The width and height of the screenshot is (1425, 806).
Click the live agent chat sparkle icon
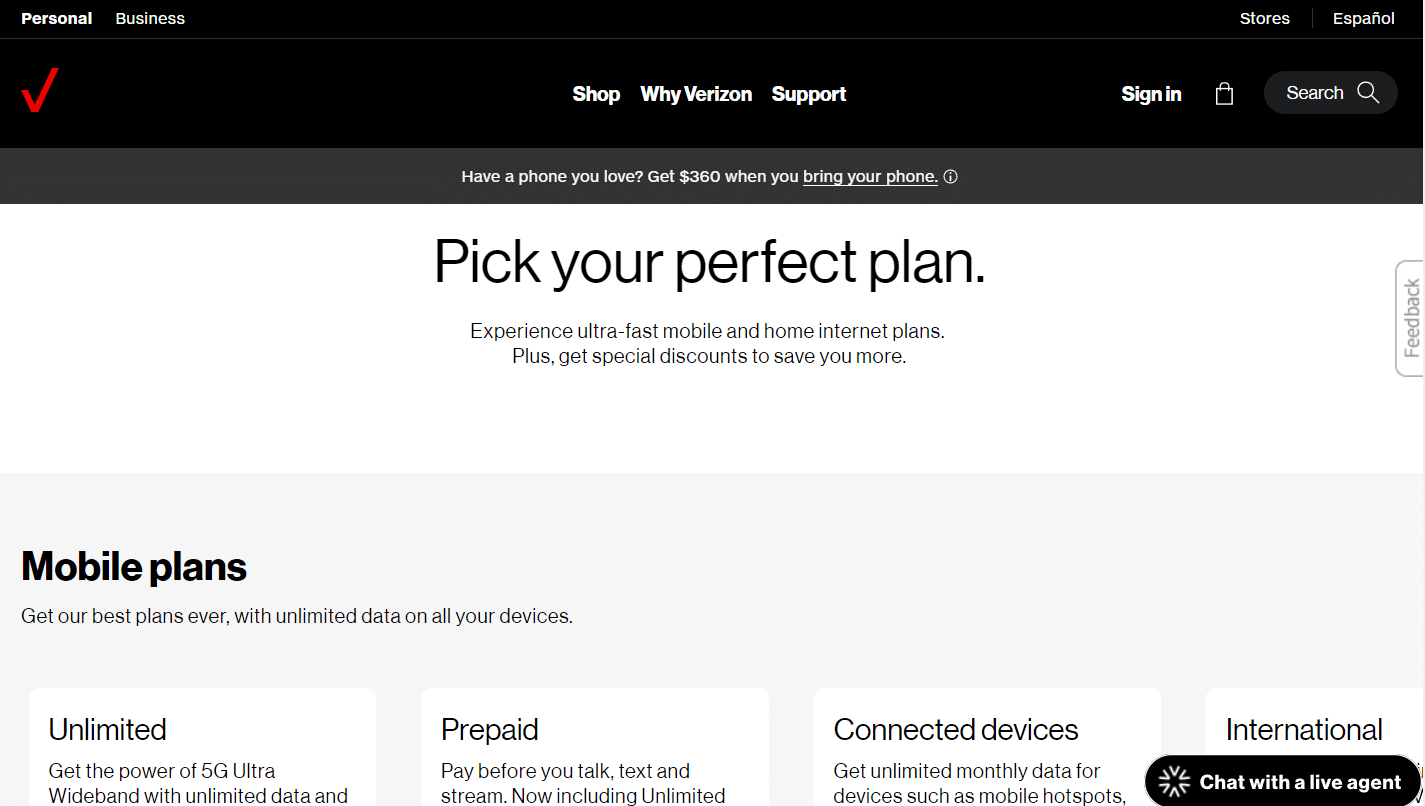click(1175, 782)
